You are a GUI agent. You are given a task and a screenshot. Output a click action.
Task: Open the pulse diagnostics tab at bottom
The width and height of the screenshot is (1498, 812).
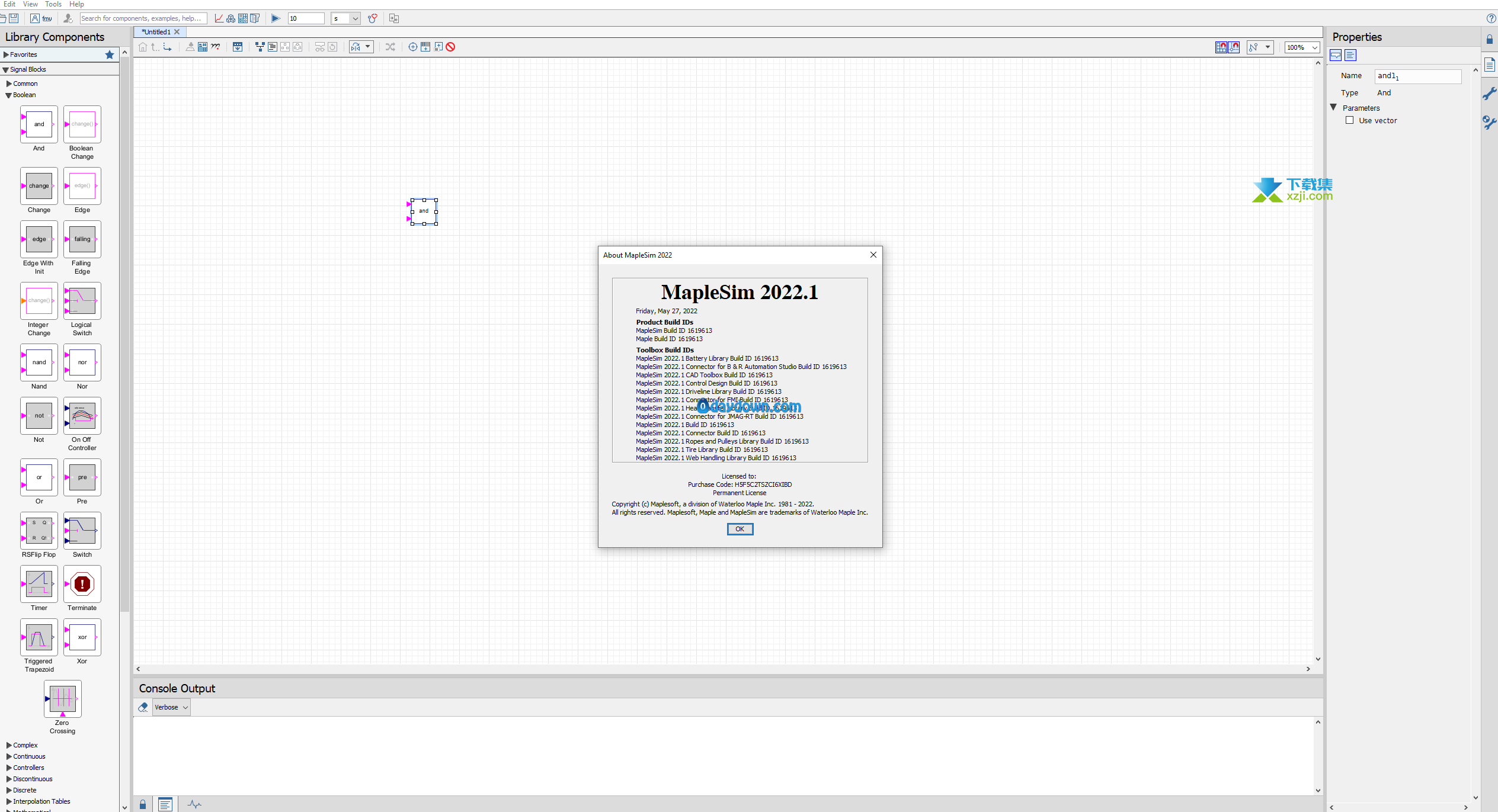(x=194, y=804)
